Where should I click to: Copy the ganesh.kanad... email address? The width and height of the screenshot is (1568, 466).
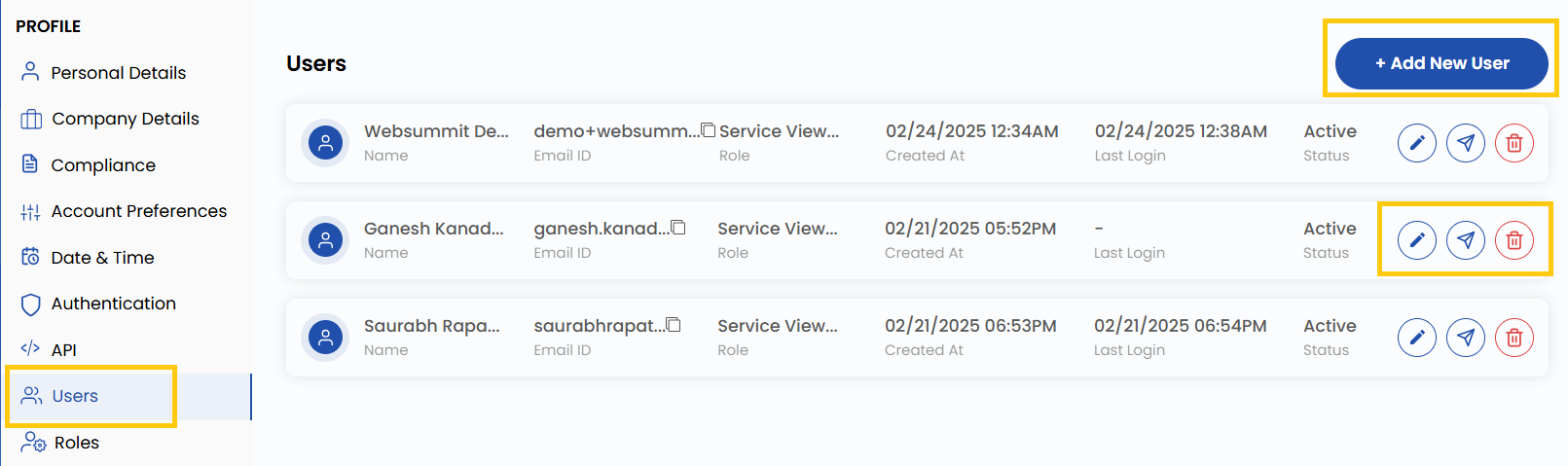[678, 228]
